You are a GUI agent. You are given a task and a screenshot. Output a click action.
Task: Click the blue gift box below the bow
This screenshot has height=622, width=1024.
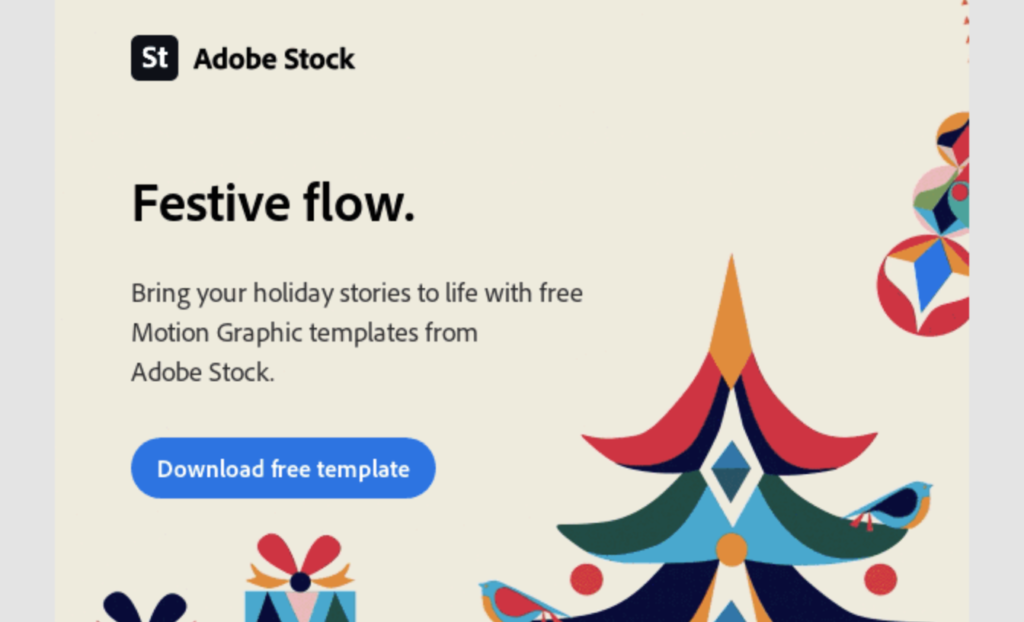click(x=300, y=606)
